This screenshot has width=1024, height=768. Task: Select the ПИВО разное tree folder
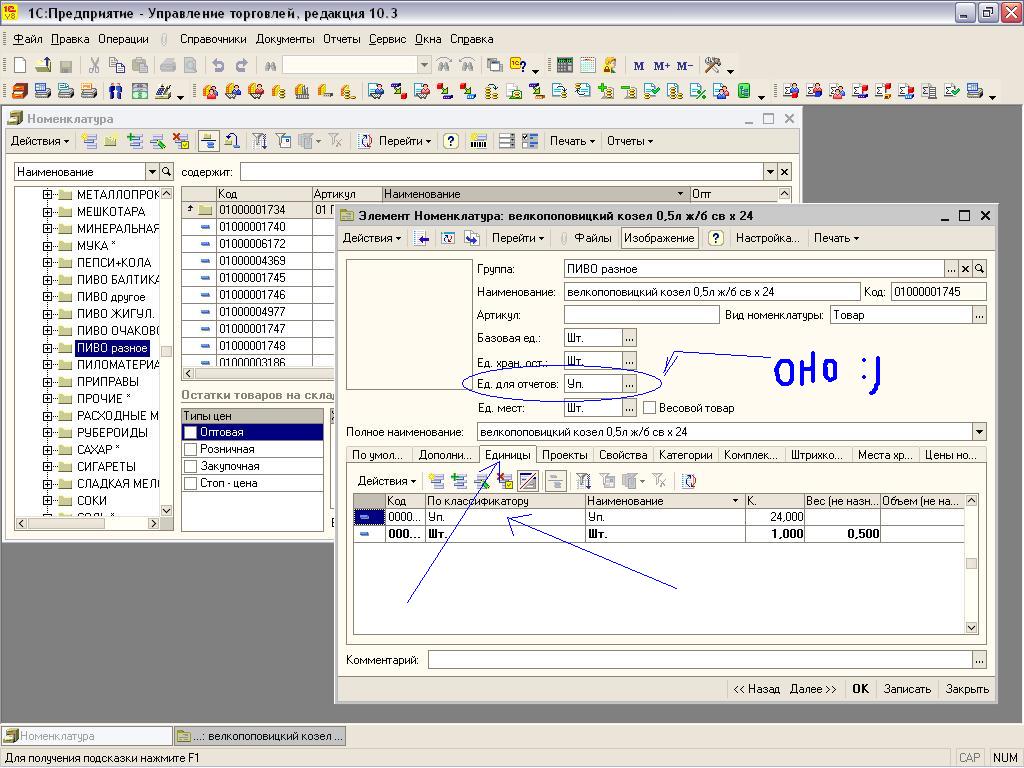click(112, 348)
